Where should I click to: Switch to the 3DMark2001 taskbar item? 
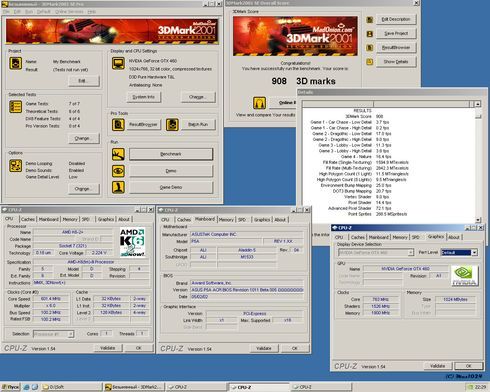coord(133,387)
